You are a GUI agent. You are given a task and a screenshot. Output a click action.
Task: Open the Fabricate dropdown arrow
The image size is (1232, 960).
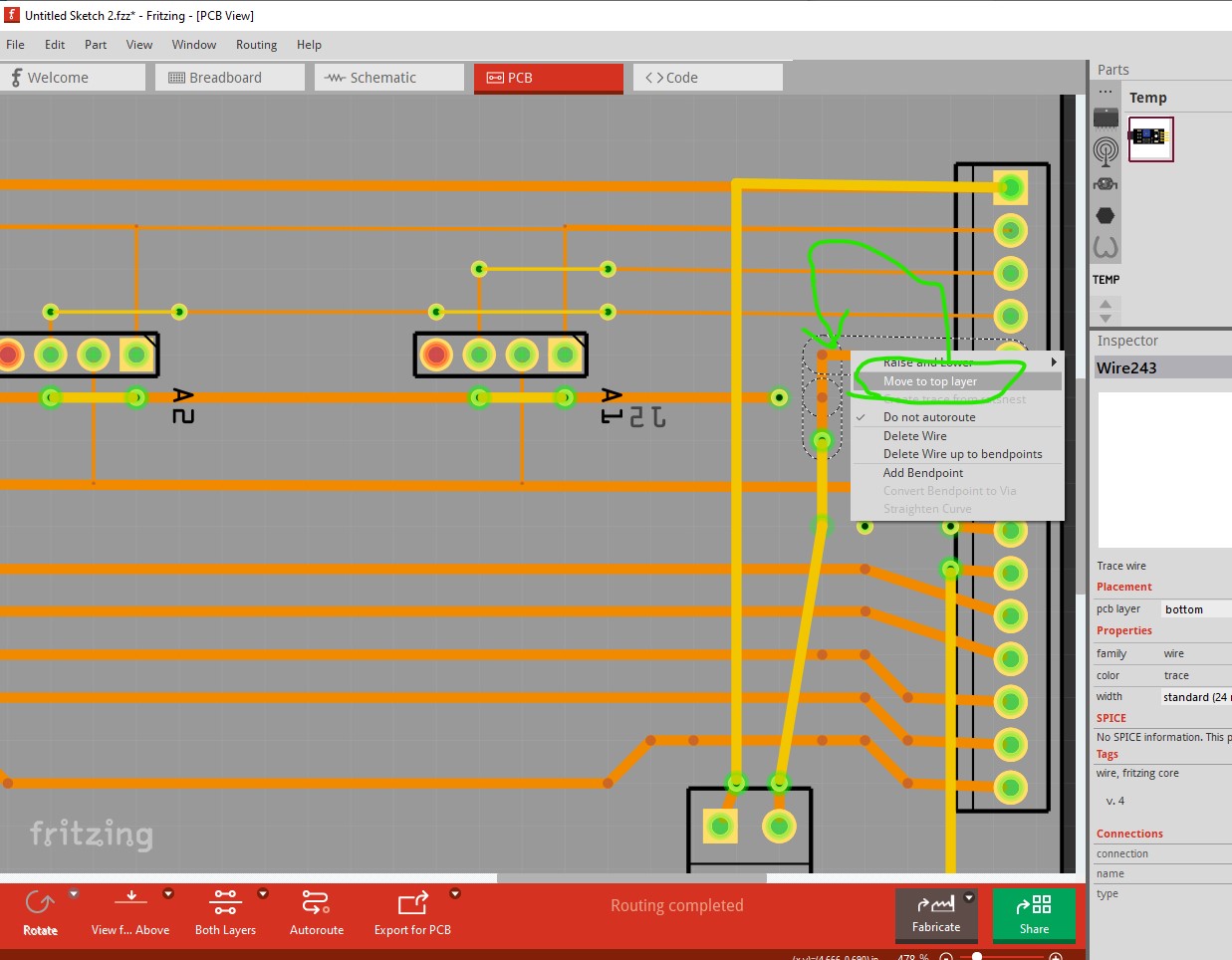coord(969,898)
